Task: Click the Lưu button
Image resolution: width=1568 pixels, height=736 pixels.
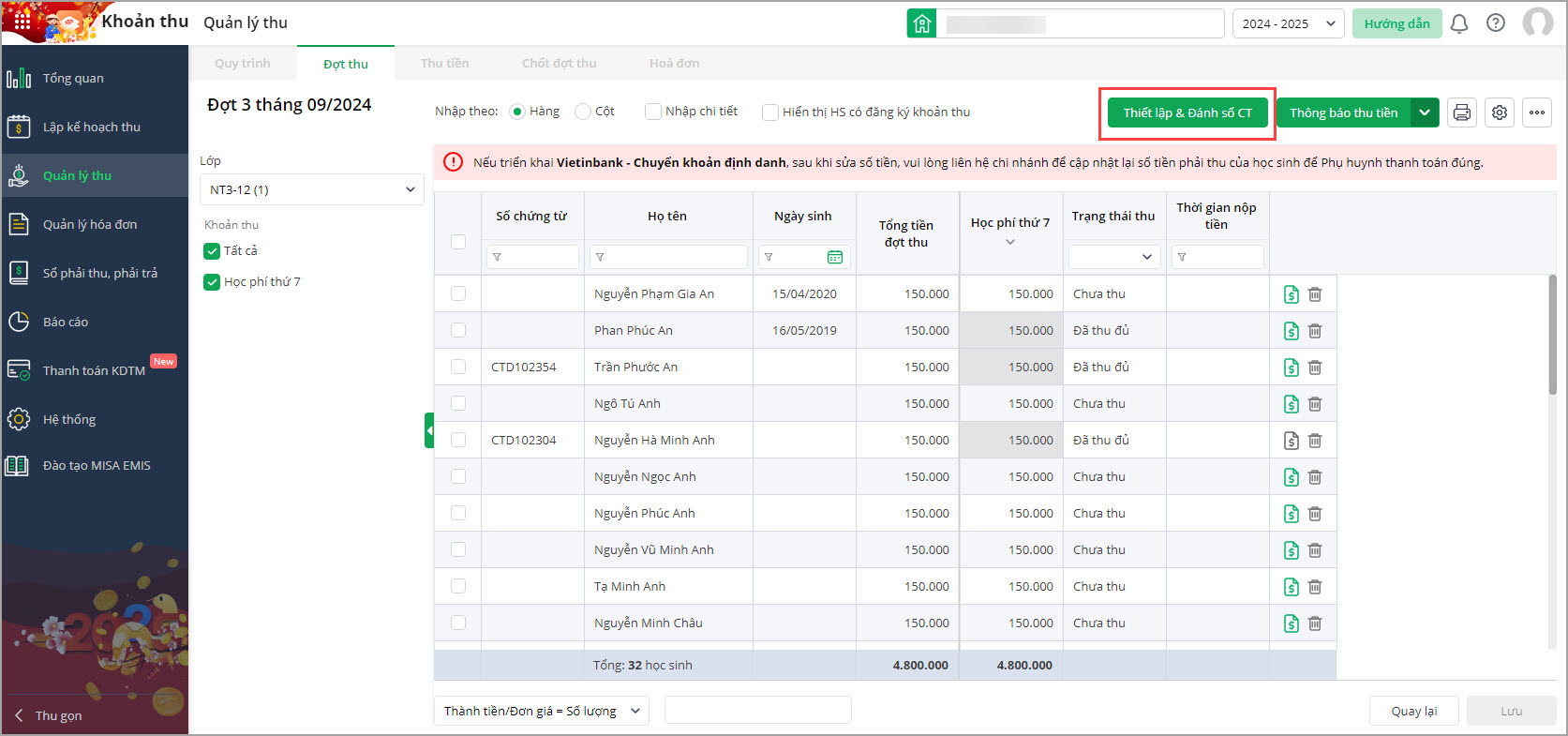Action: pyautogui.click(x=1512, y=711)
